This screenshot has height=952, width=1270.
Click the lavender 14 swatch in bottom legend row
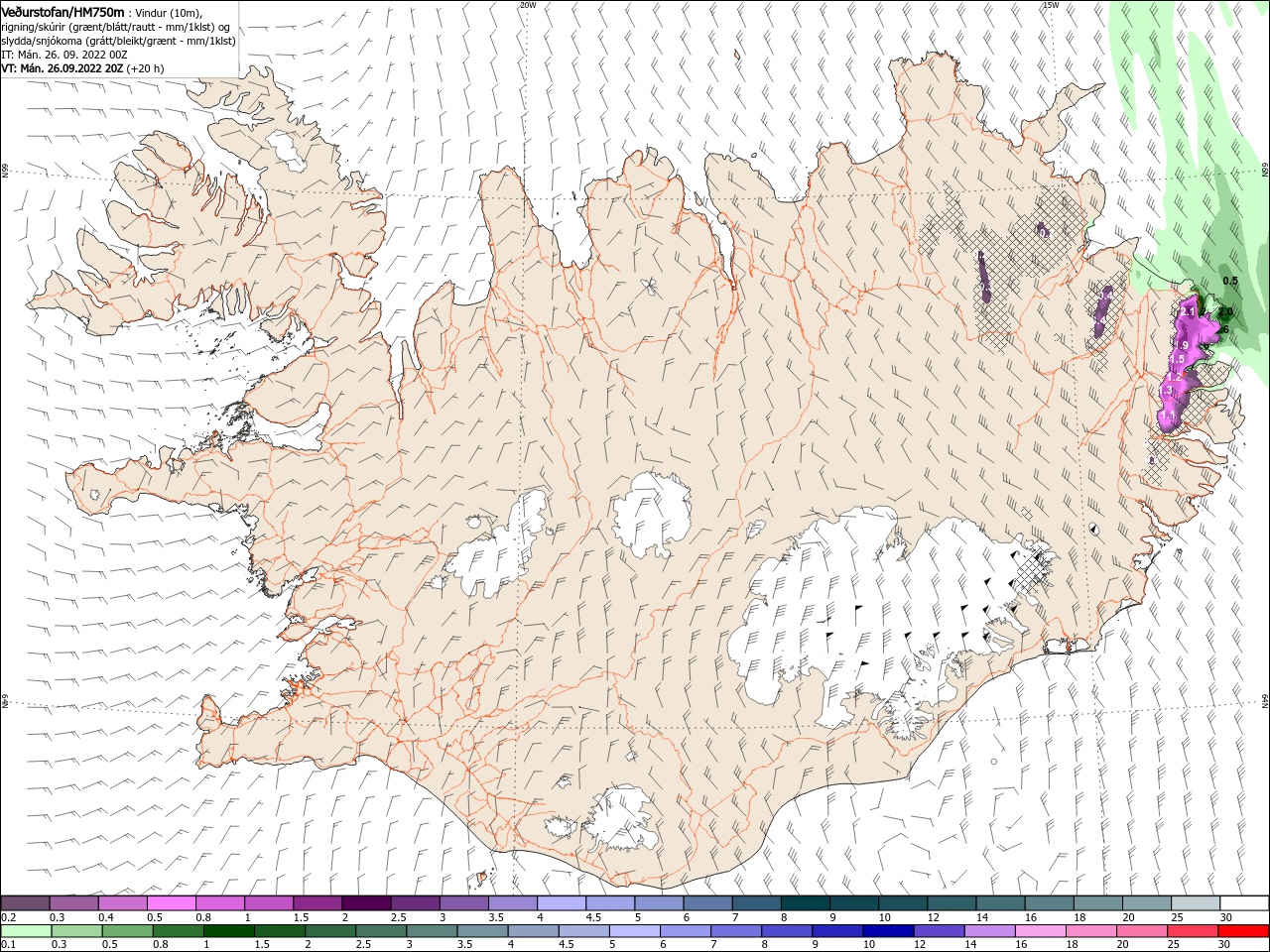pos(990,931)
